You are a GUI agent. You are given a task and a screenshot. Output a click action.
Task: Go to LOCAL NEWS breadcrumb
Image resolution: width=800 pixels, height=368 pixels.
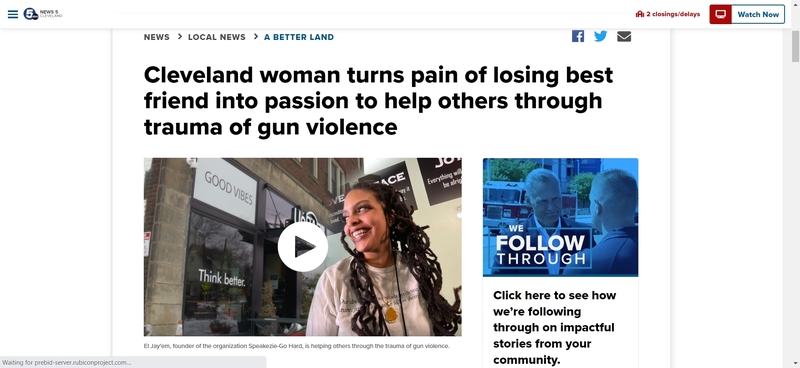(217, 37)
